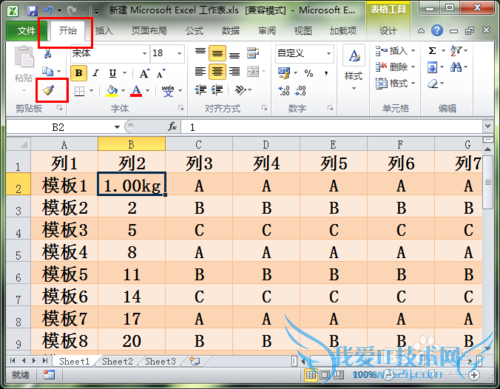Image resolution: width=500 pixels, height=389 pixels.
Task: Apply red font color A
Action: click(x=136, y=91)
